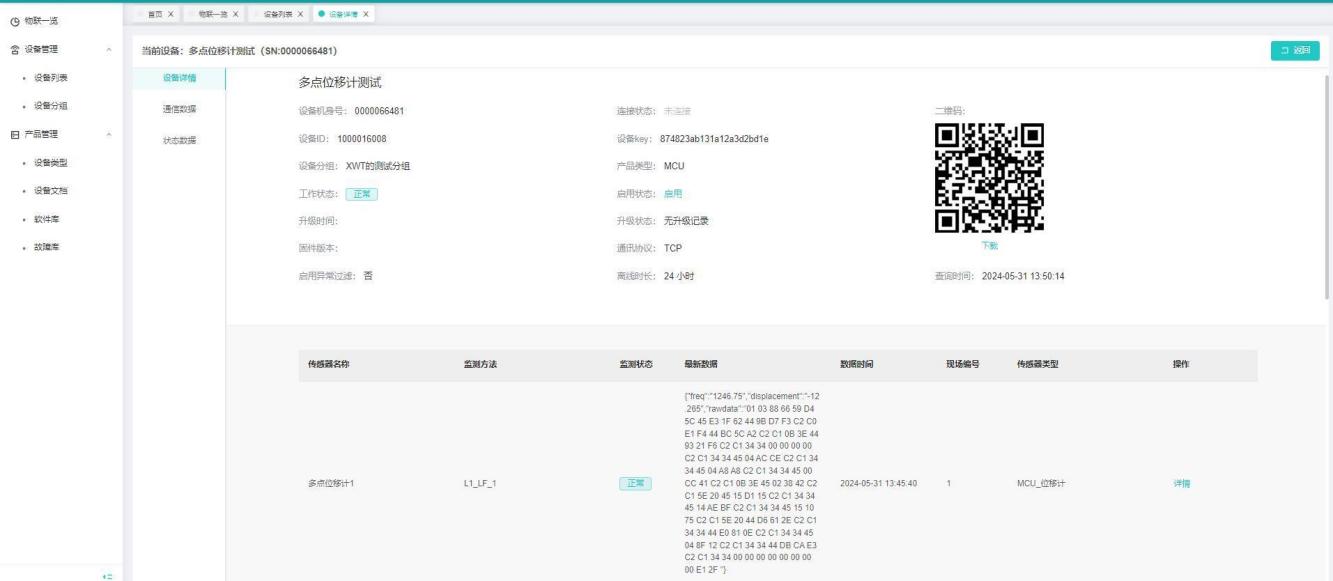Collapse the sidebar using bottom toggle icon
The height and width of the screenshot is (581, 1333).
pyautogui.click(x=107, y=575)
